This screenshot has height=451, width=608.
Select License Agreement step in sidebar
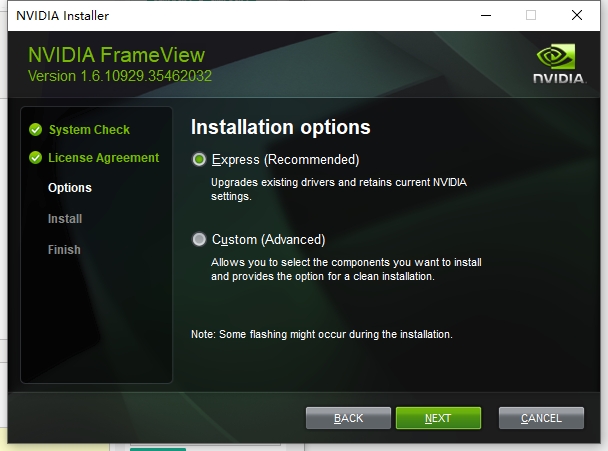104,158
